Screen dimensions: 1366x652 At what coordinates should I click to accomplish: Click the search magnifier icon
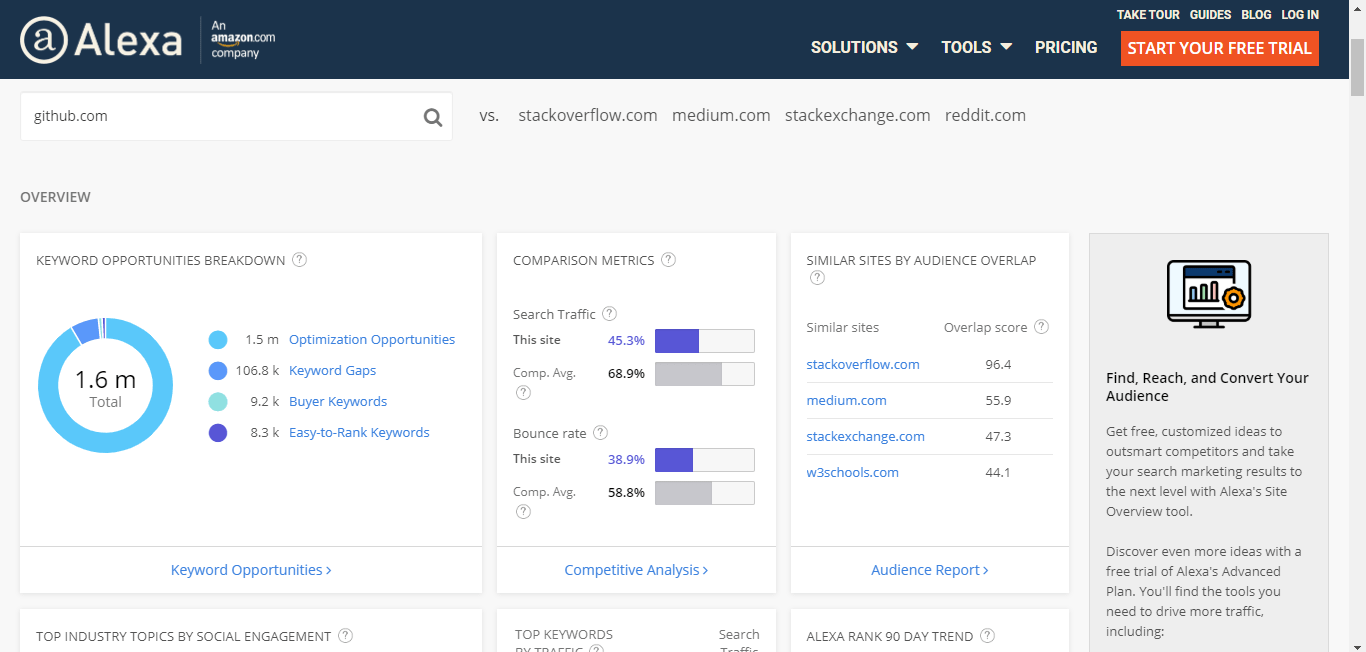[x=432, y=117]
